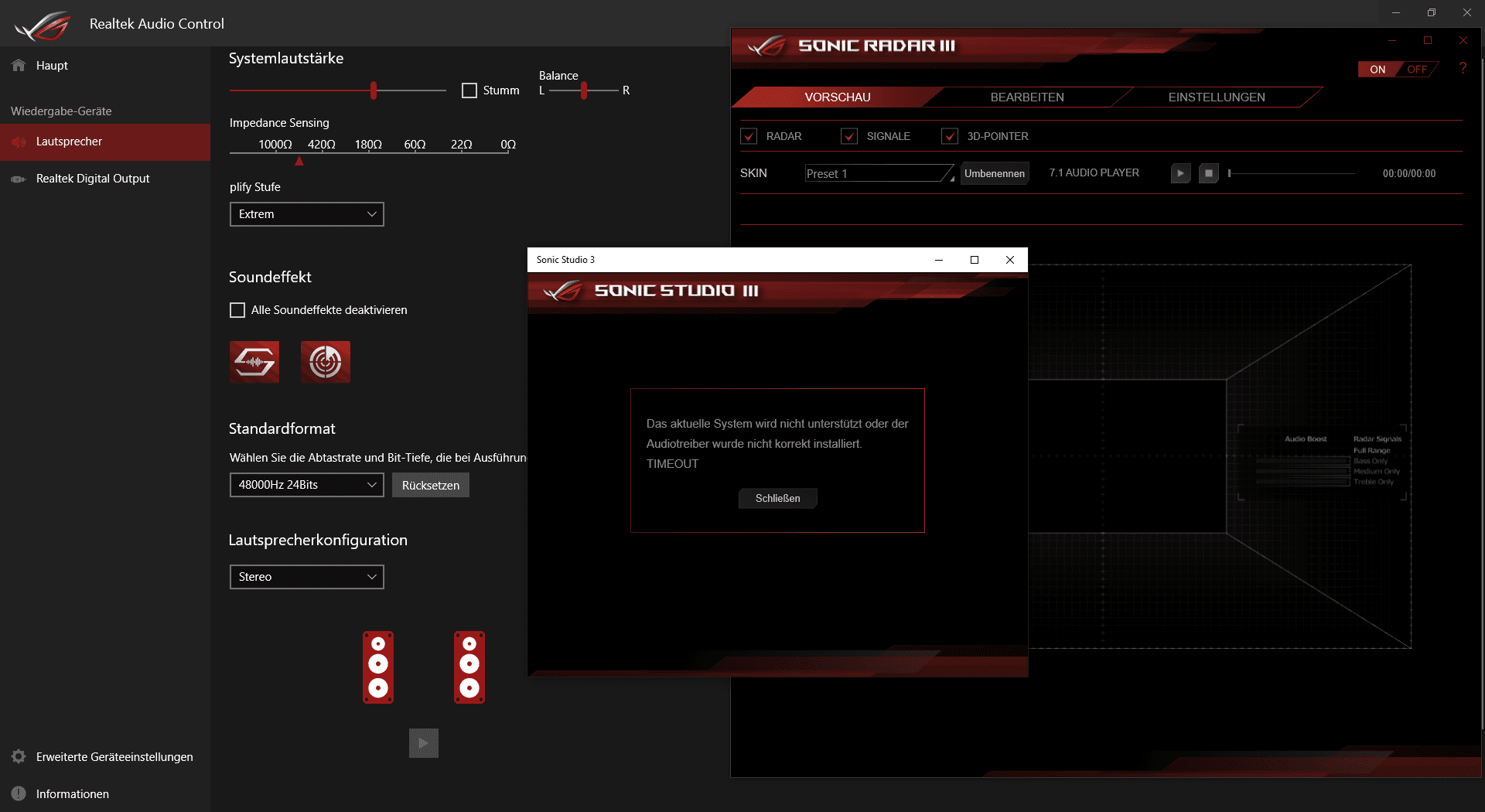This screenshot has height=812, width=1485.
Task: Click the Rücksetzen button
Action: tap(431, 485)
